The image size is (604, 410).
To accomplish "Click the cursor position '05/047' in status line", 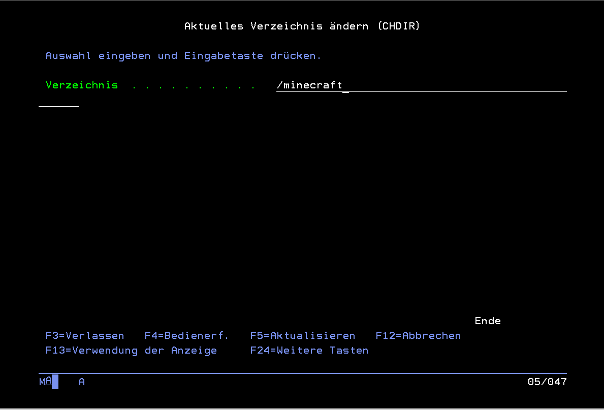I will point(547,382).
